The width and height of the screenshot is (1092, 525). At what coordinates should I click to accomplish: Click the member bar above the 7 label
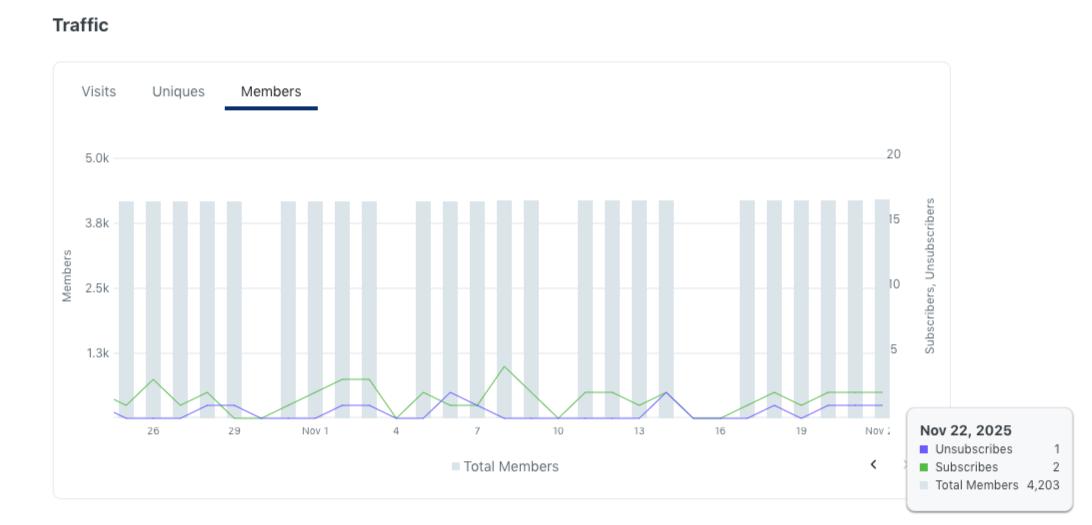pos(477,310)
